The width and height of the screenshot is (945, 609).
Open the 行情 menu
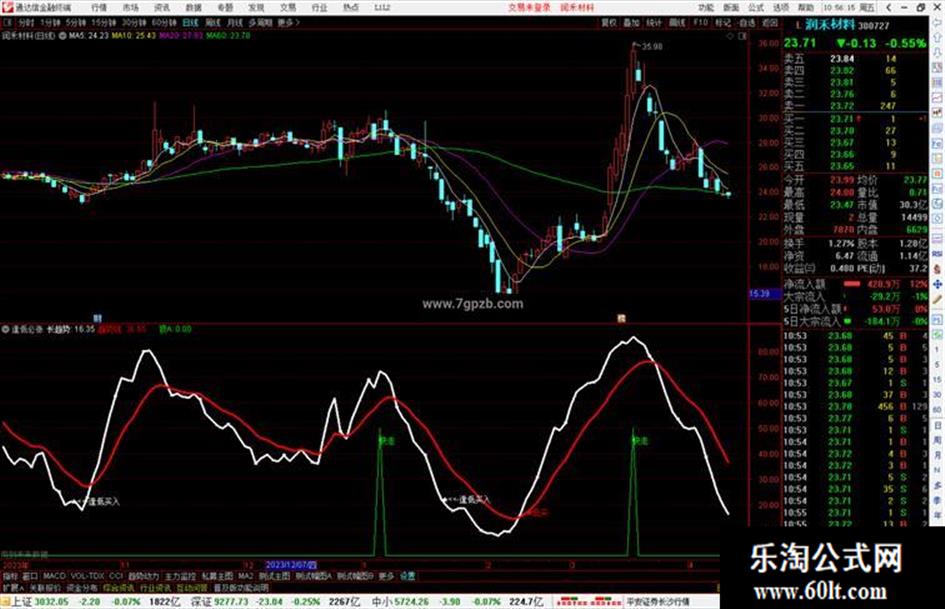pos(99,7)
